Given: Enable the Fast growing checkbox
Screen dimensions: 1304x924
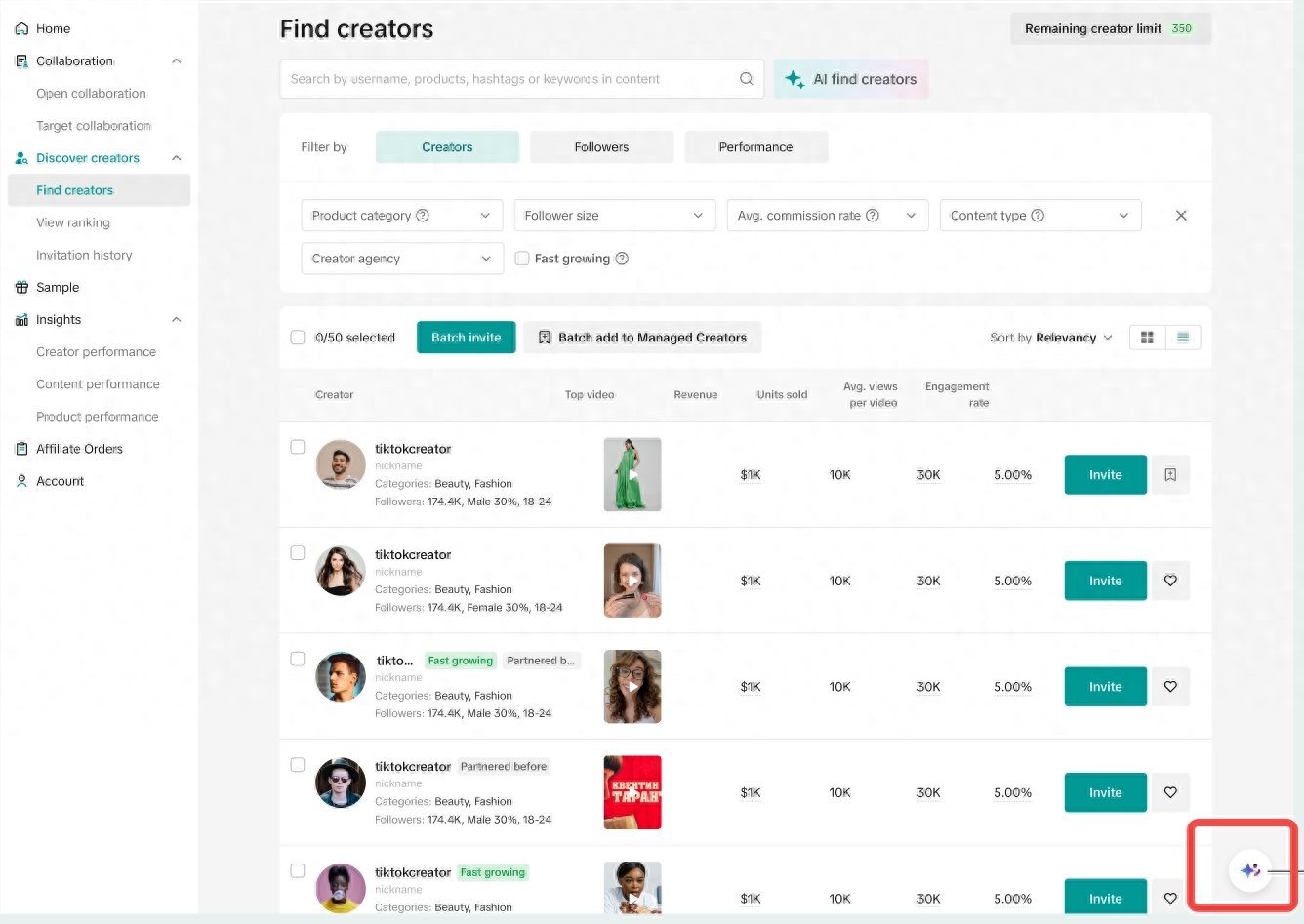Looking at the screenshot, I should [x=522, y=259].
